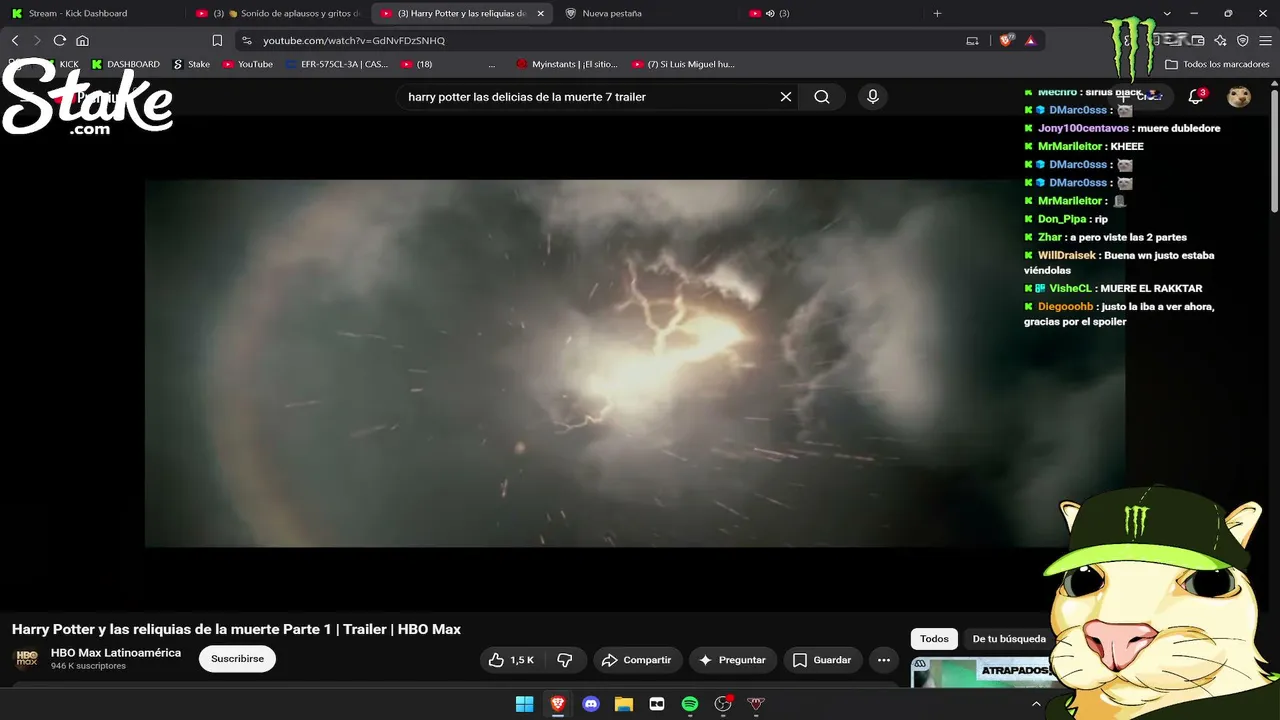Focus the address bar URL
This screenshot has height=720, width=1280.
tap(354, 40)
